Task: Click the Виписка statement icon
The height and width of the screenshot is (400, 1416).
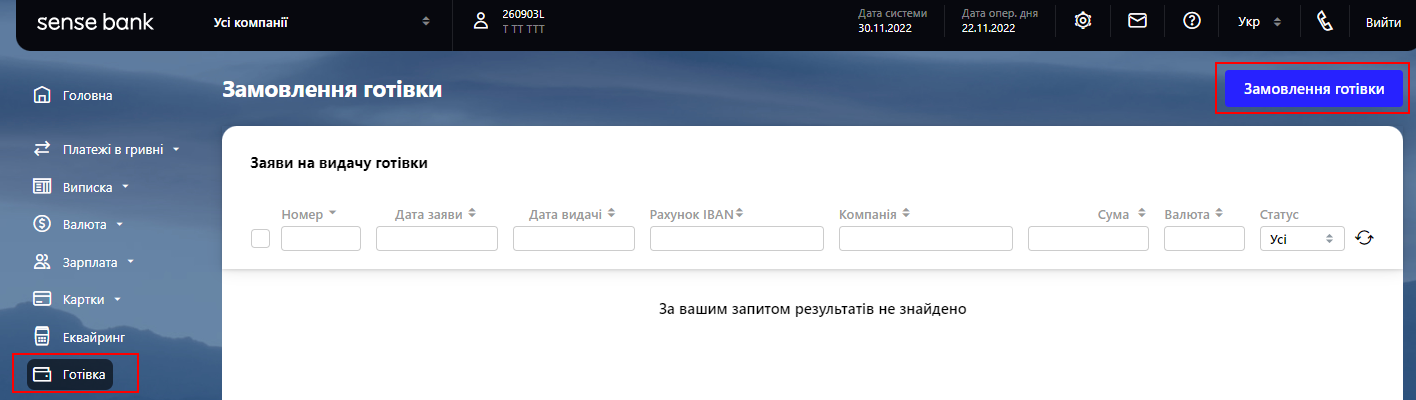Action: [x=42, y=186]
